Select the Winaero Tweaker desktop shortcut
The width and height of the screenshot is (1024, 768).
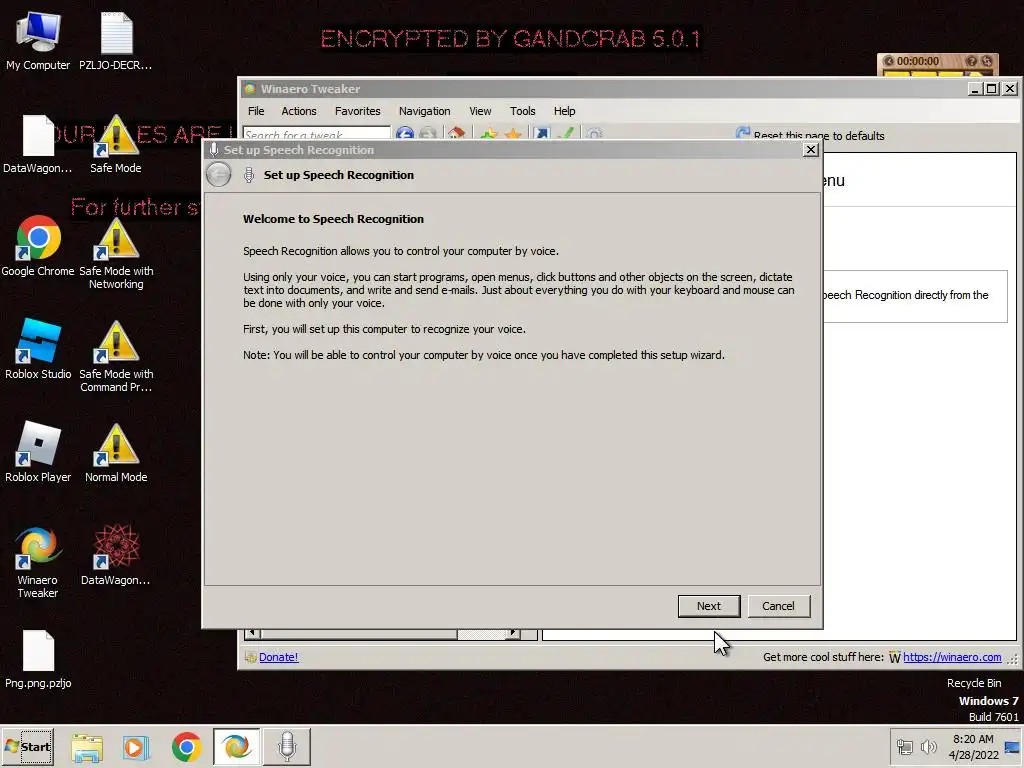coord(38,562)
